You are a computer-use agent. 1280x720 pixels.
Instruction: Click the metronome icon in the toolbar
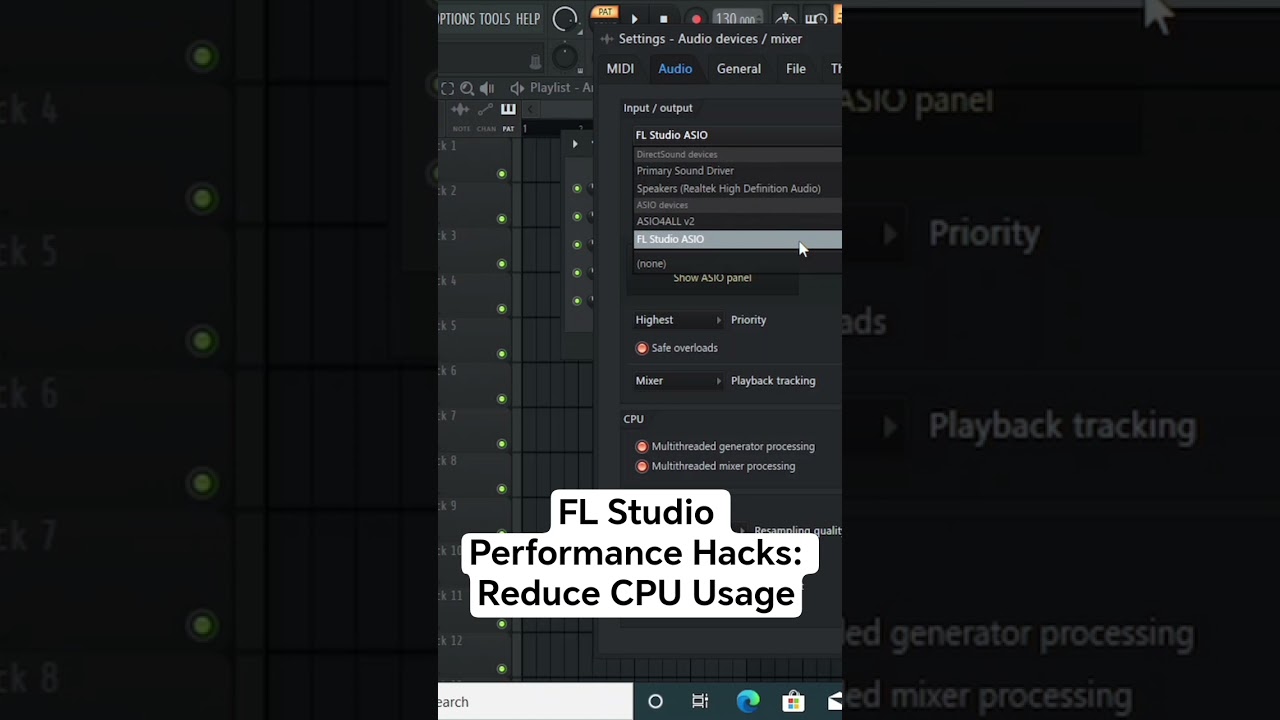pos(786,19)
